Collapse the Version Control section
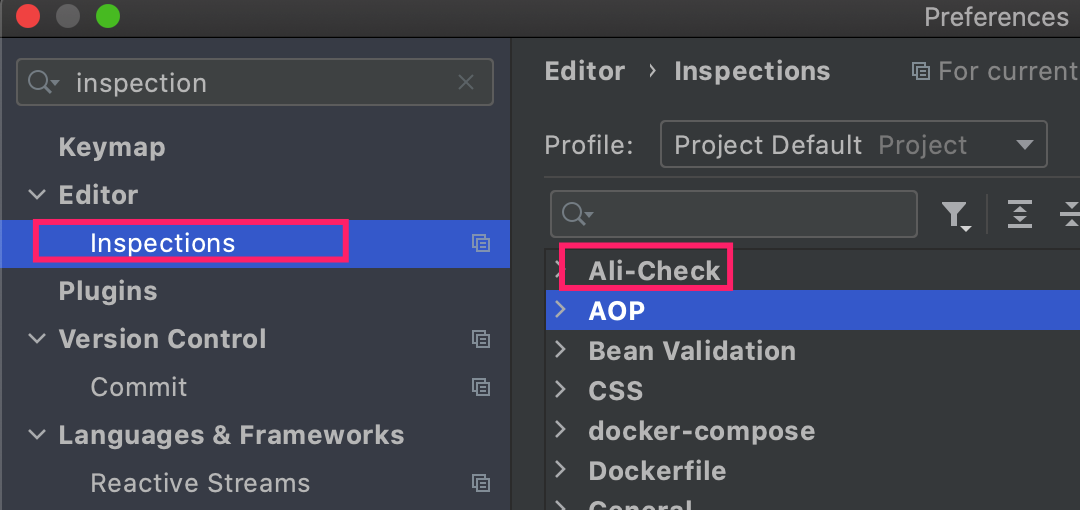The width and height of the screenshot is (1080, 510). (37, 339)
